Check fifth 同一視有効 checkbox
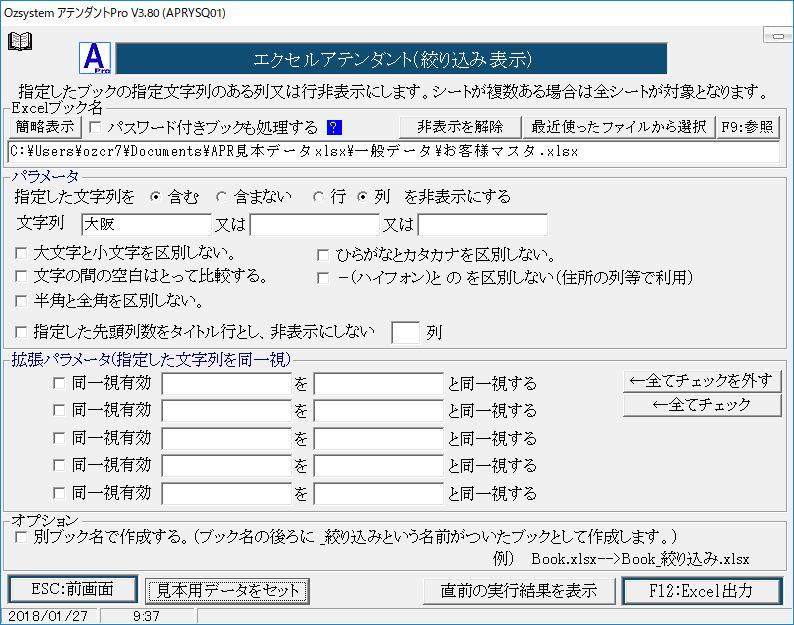 click(59, 493)
